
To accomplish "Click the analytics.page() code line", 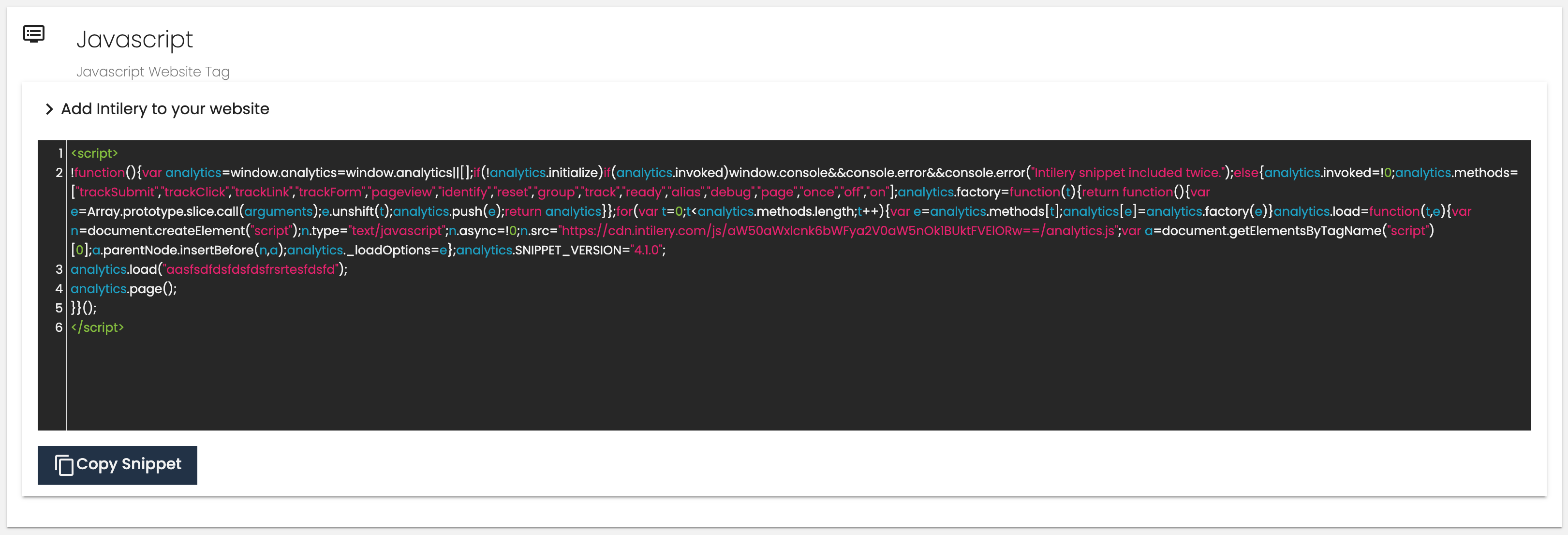I will 123,289.
